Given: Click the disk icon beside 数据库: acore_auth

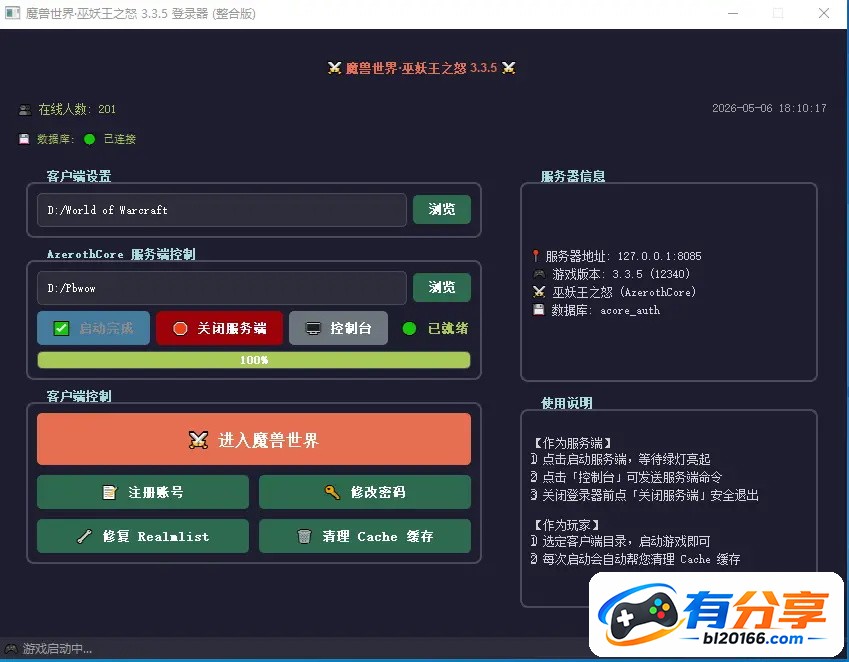Looking at the screenshot, I should click(538, 310).
